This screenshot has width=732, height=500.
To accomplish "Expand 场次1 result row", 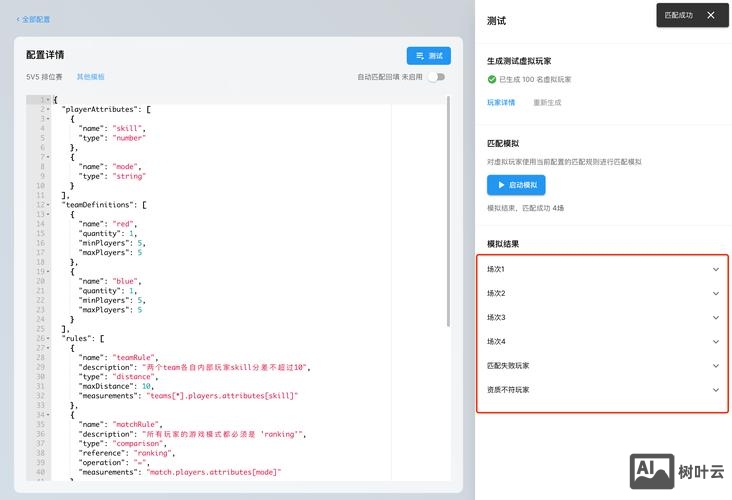I will pos(602,269).
